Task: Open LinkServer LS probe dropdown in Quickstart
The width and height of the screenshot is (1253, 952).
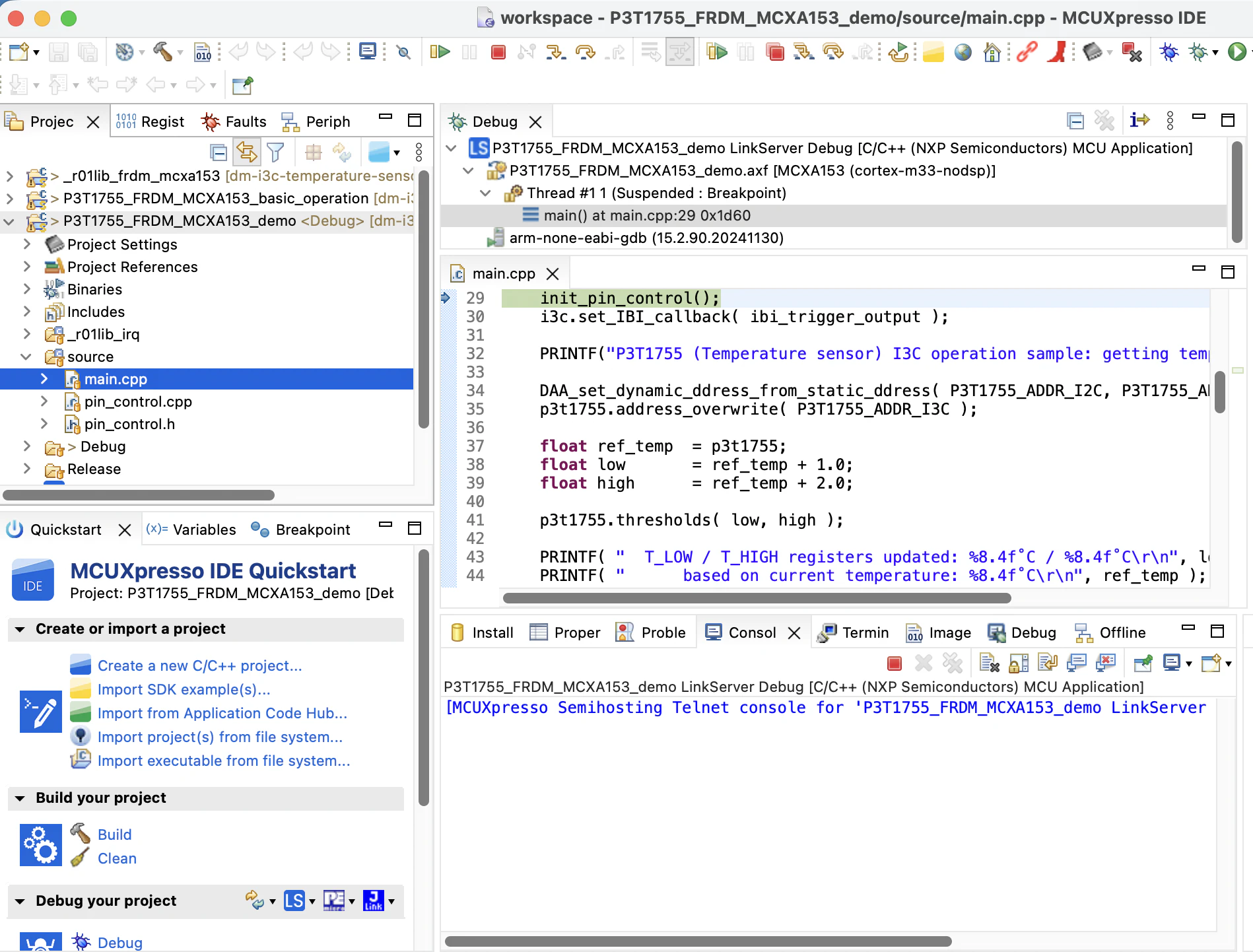Action: coord(312,901)
